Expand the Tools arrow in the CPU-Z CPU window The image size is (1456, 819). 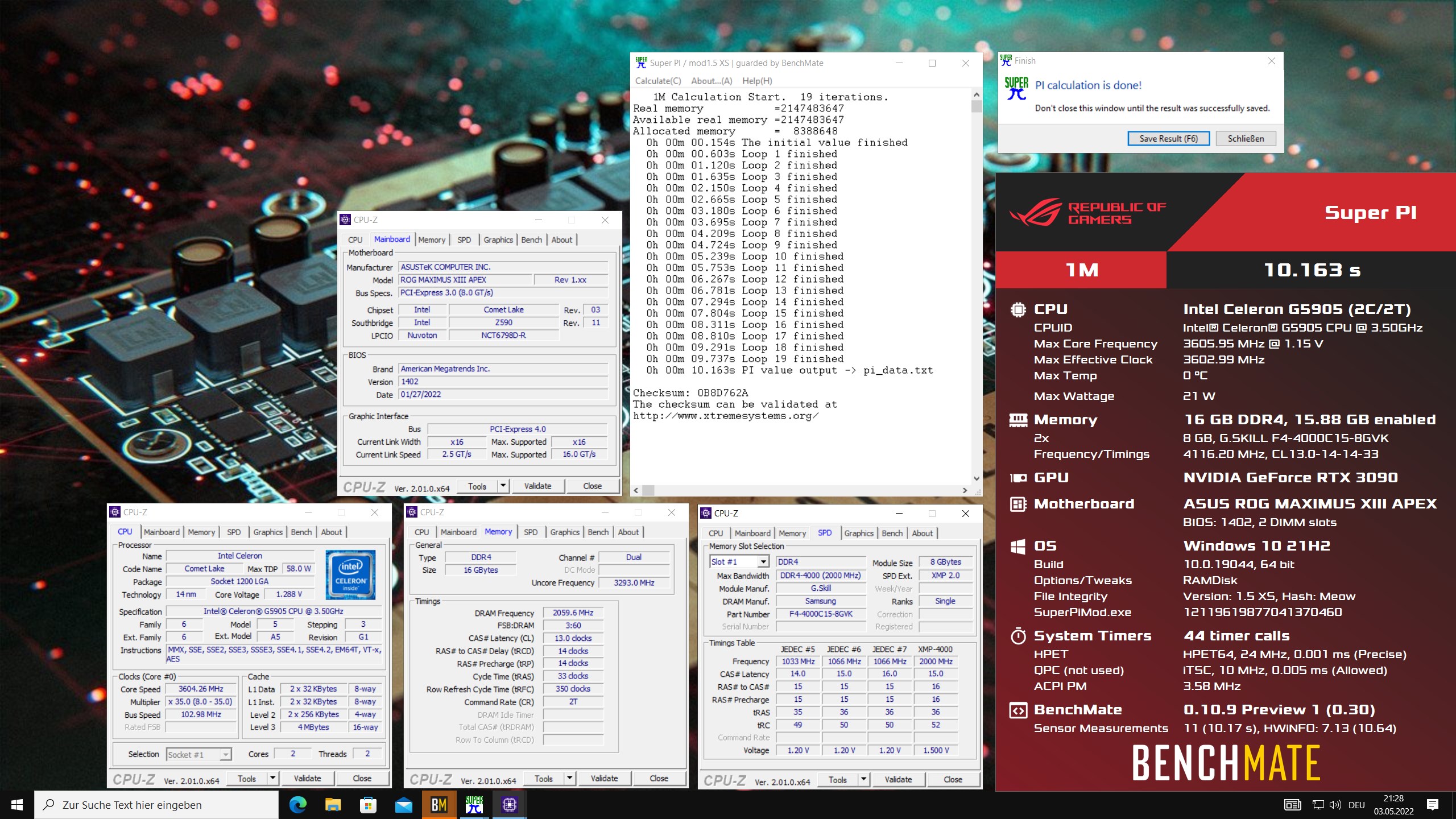tap(272, 778)
